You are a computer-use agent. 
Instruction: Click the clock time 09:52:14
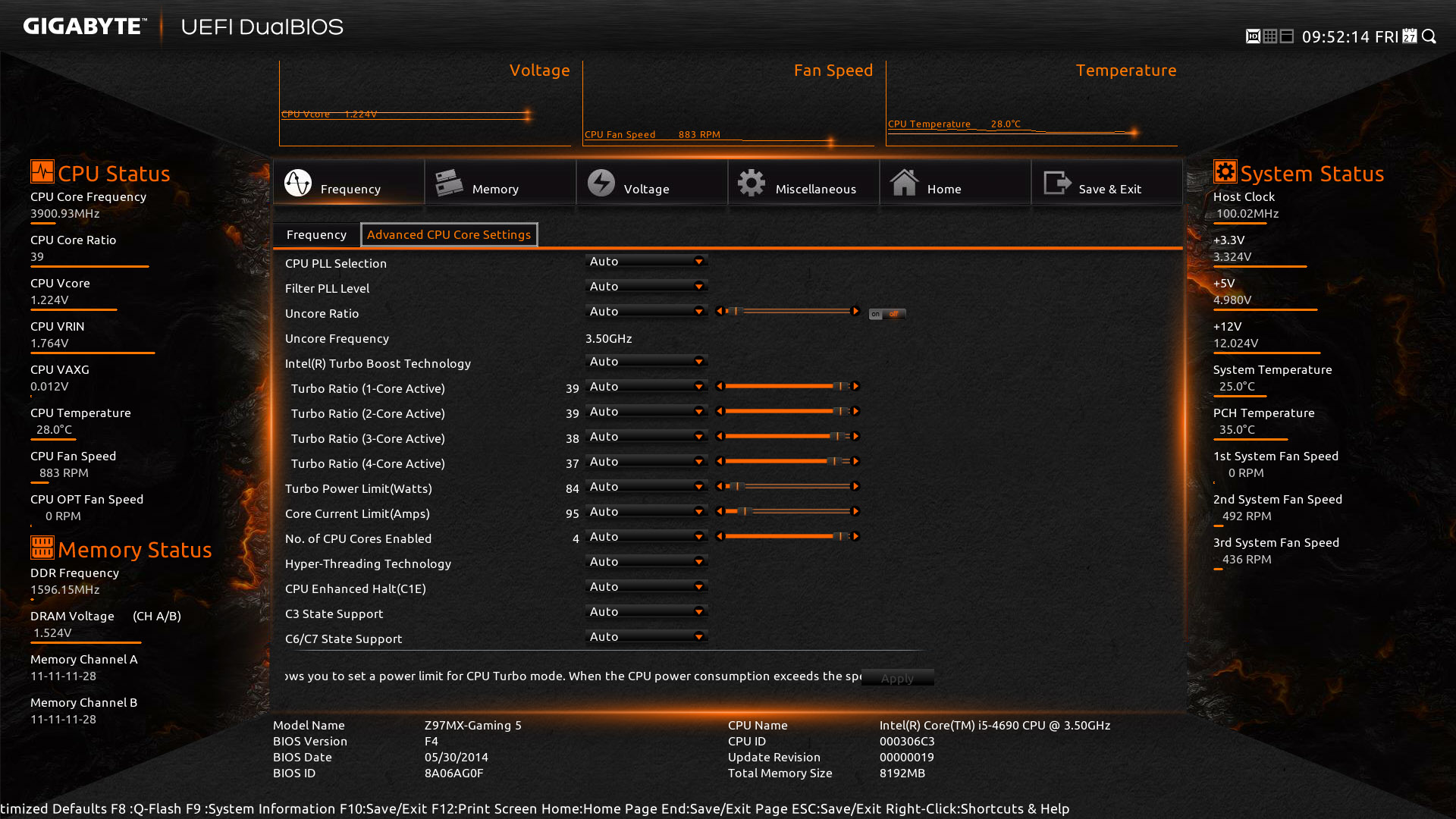click(1336, 36)
